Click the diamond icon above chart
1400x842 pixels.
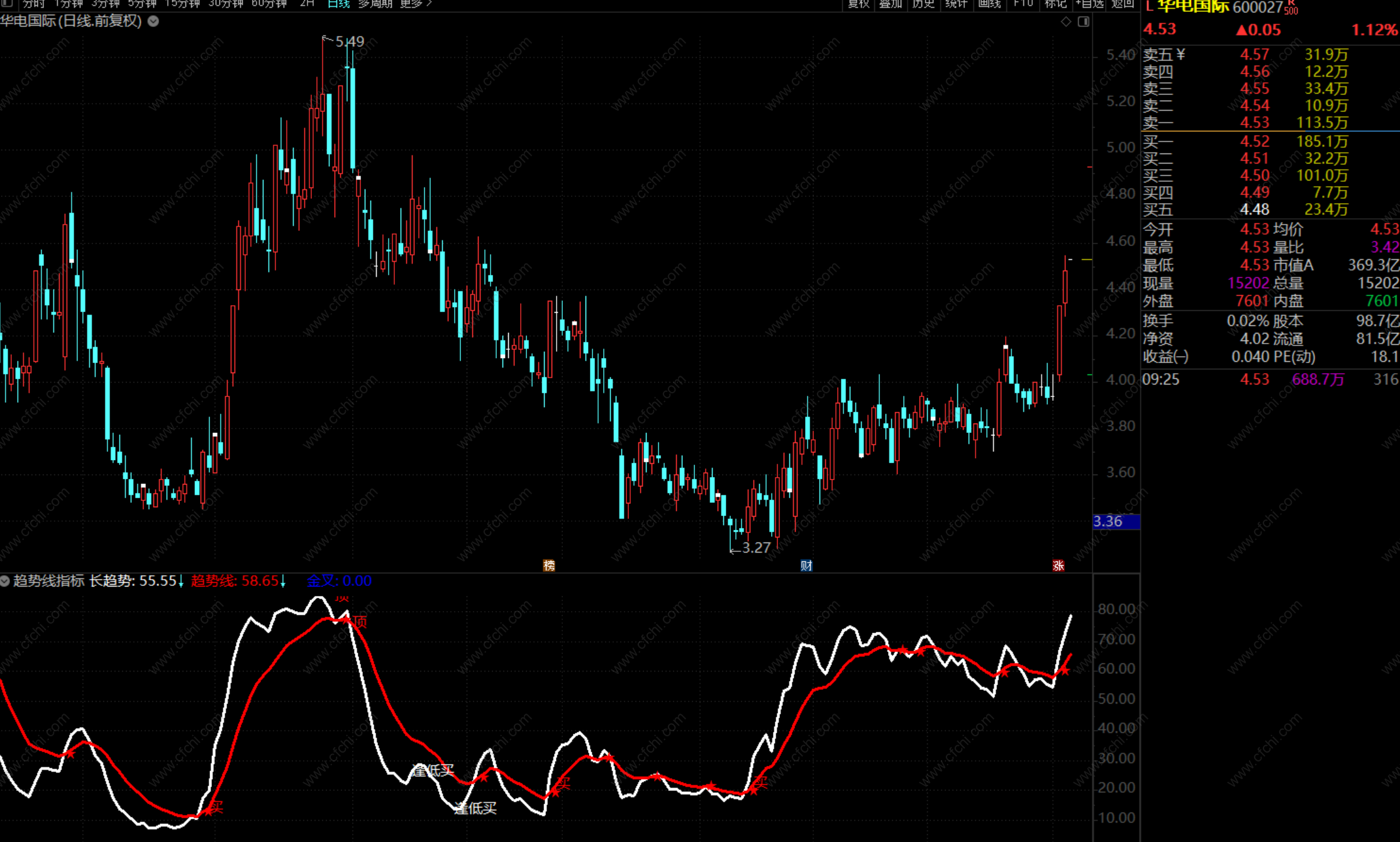coord(1066,22)
